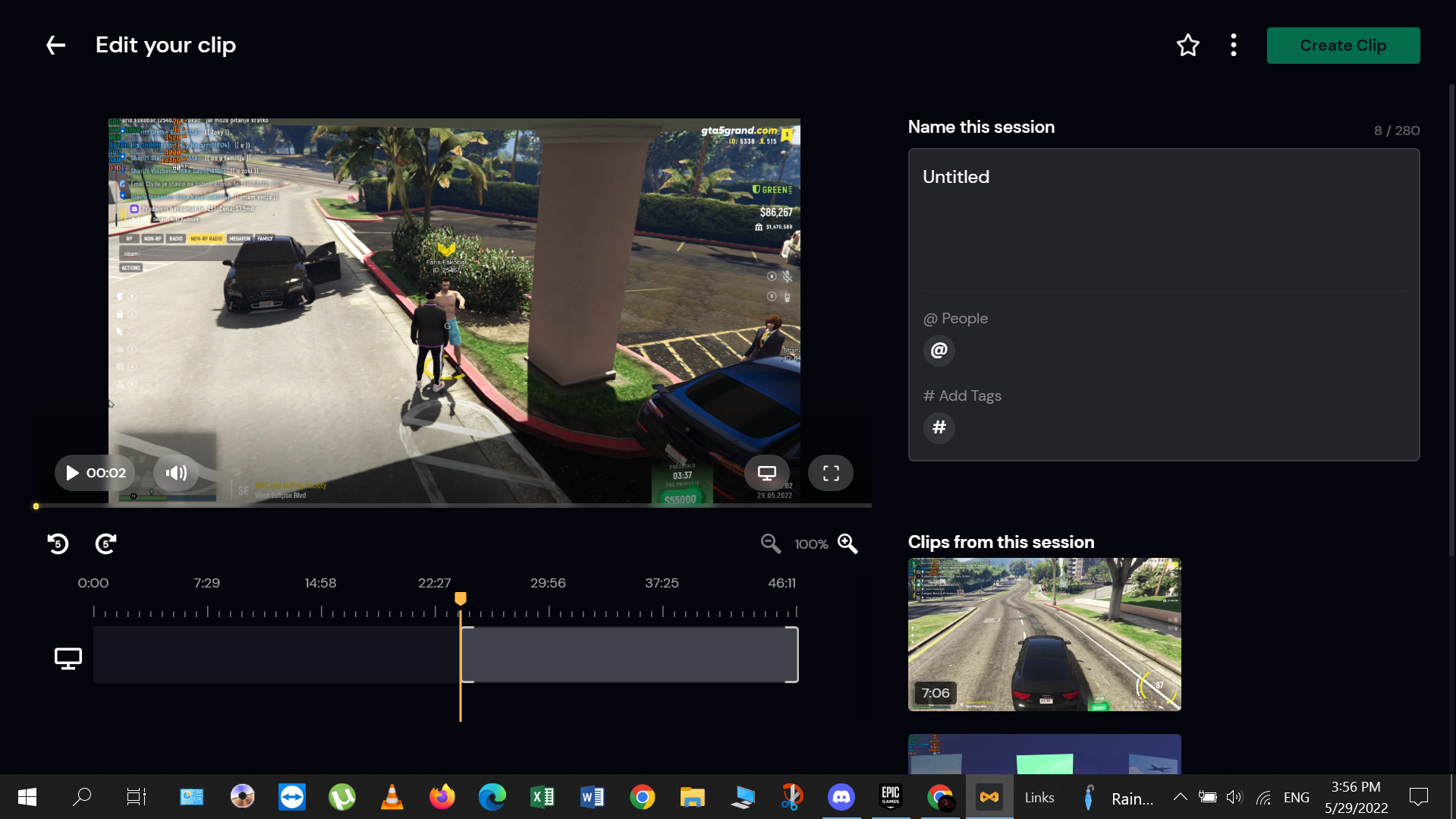Image resolution: width=1456 pixels, height=819 pixels.
Task: Open File Explorer from taskbar
Action: point(693,797)
